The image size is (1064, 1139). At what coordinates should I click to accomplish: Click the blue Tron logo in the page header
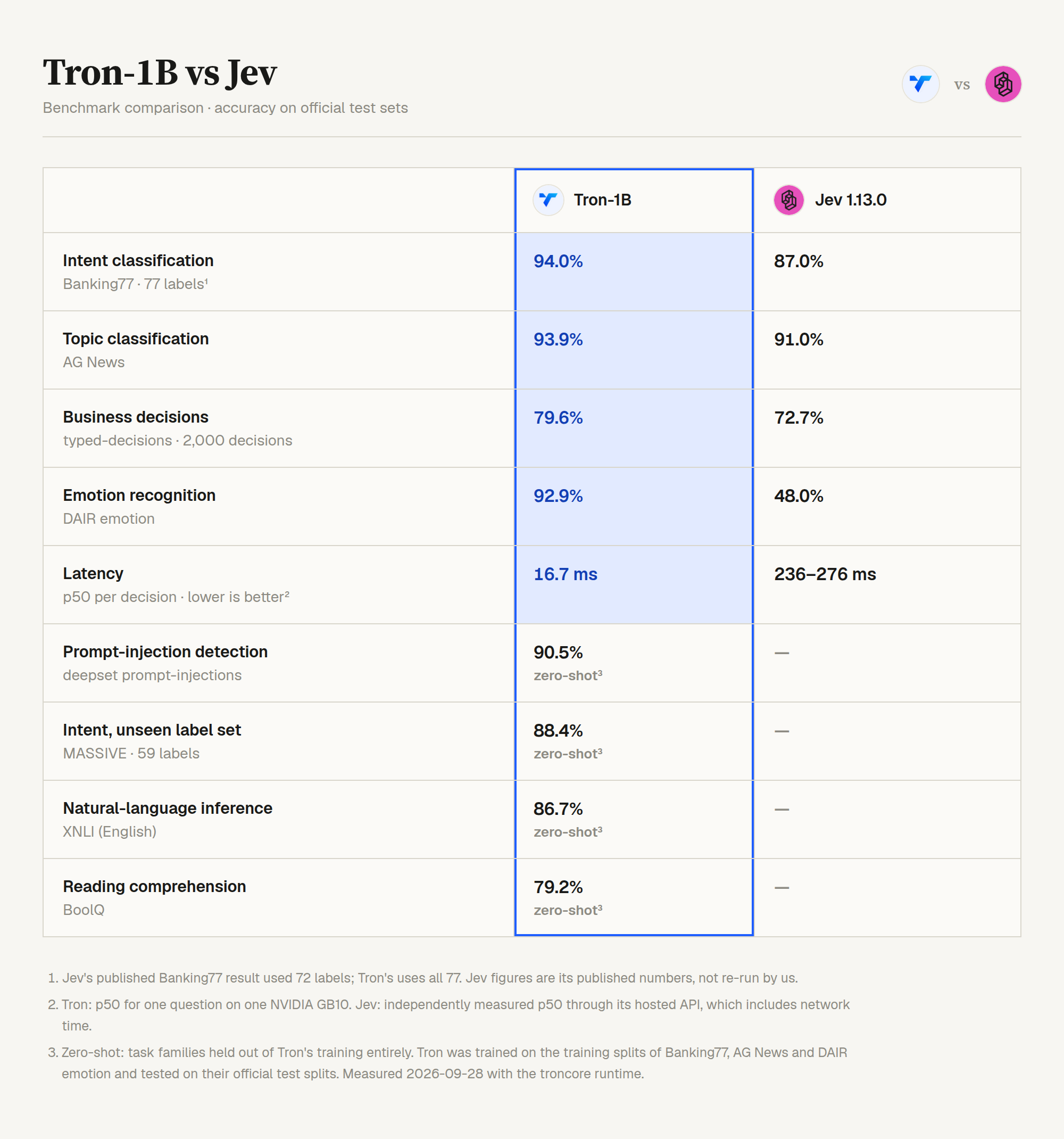point(920,84)
